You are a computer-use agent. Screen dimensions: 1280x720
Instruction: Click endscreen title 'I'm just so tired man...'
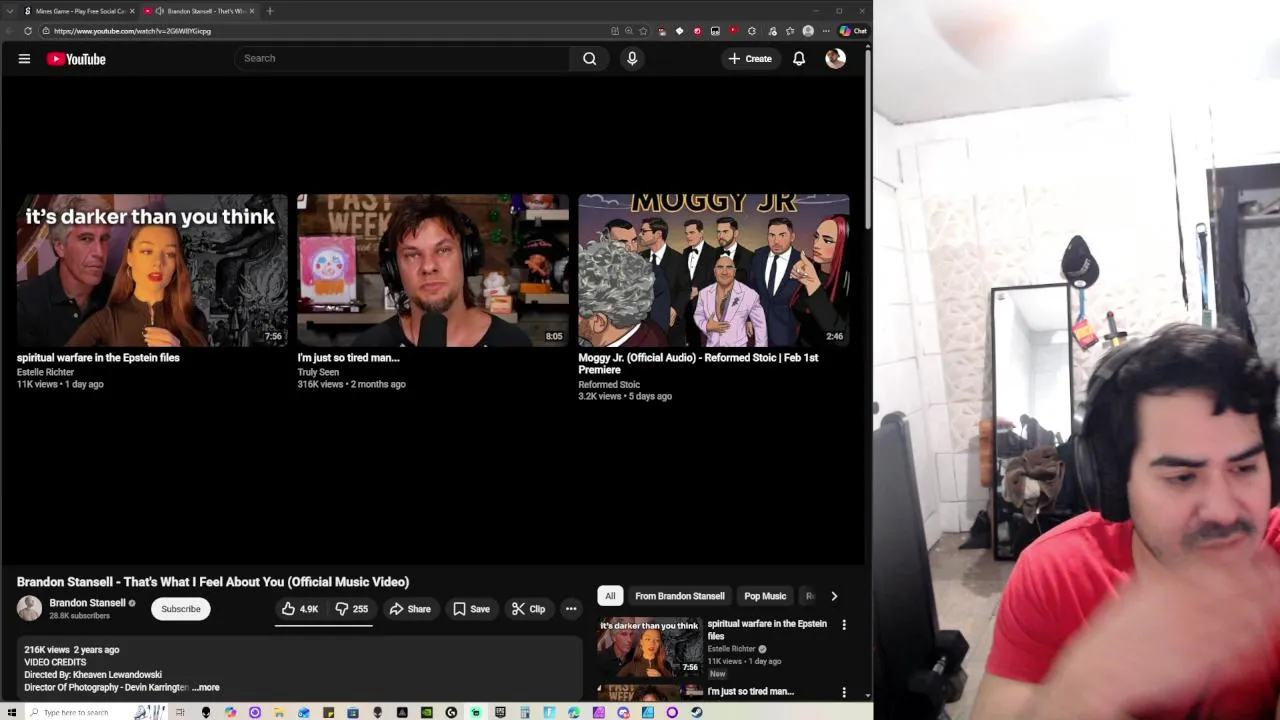(x=348, y=357)
